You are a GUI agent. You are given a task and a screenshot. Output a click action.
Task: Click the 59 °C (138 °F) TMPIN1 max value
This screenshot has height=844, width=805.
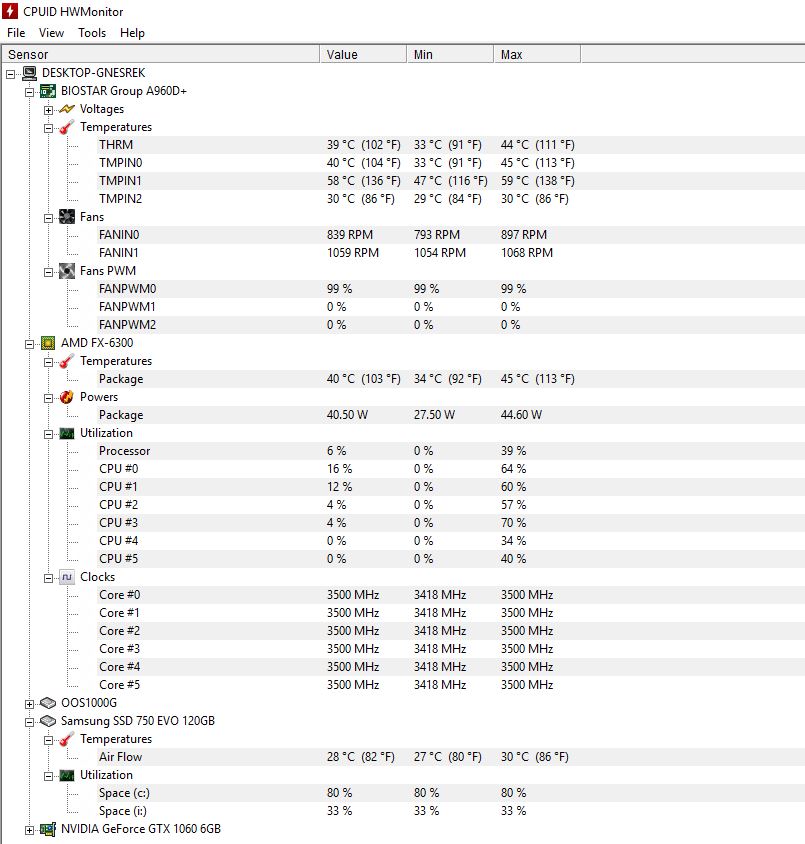pyautogui.click(x=538, y=181)
